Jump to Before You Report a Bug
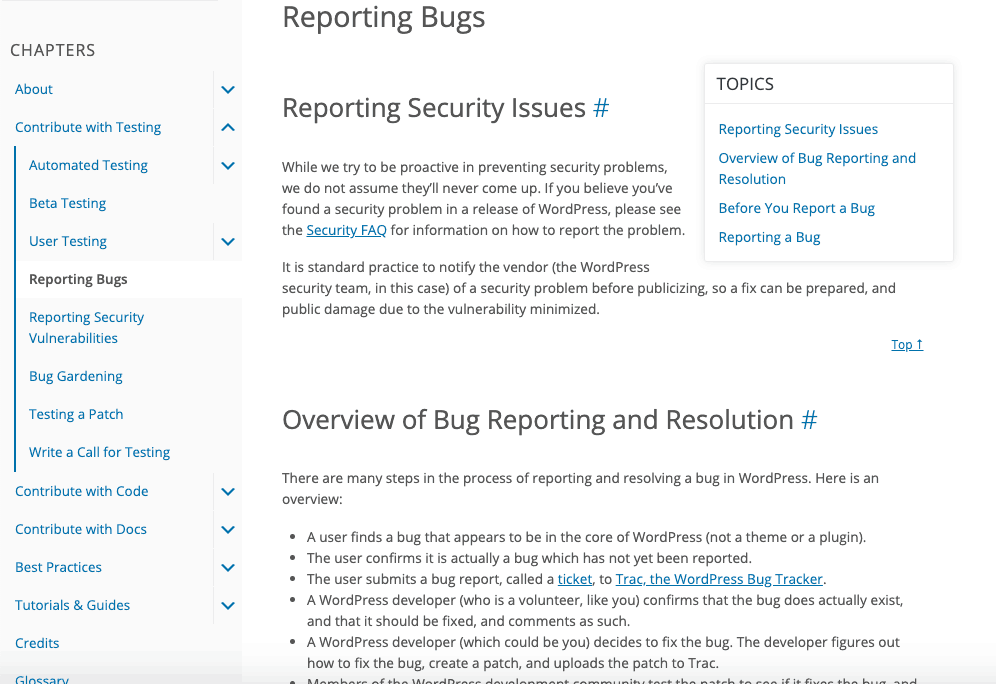This screenshot has width=996, height=684. [x=797, y=209]
